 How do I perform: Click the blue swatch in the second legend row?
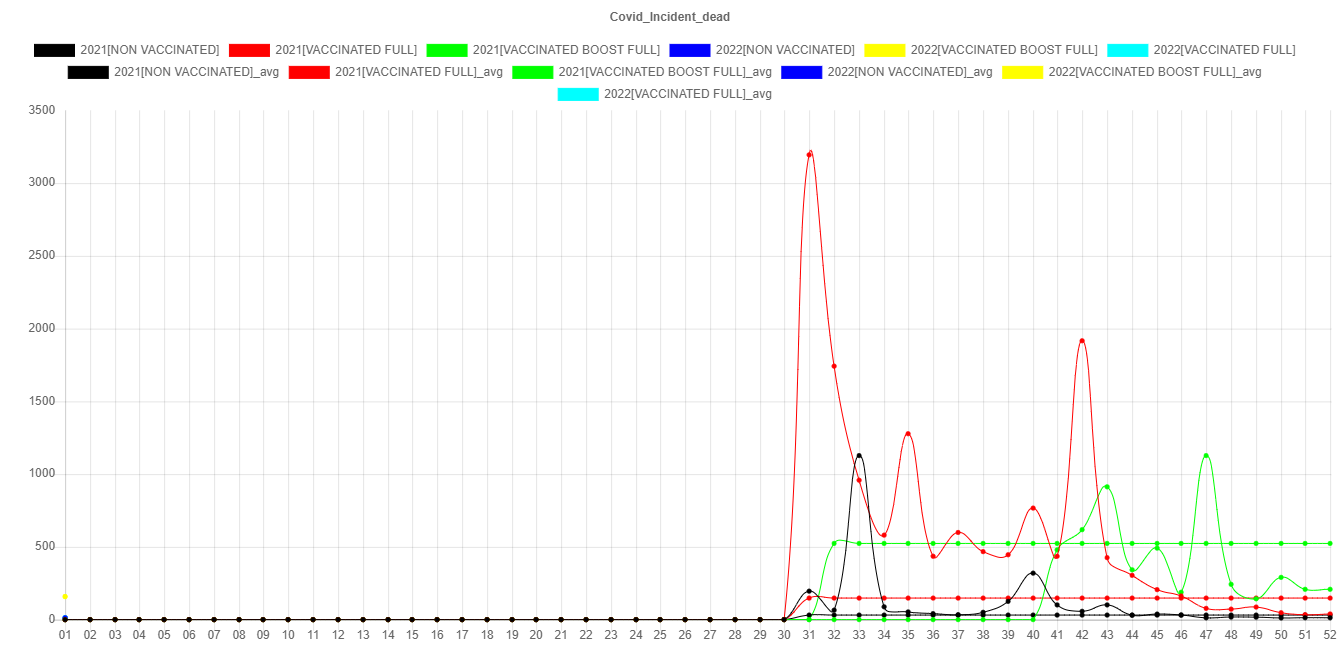[802, 72]
